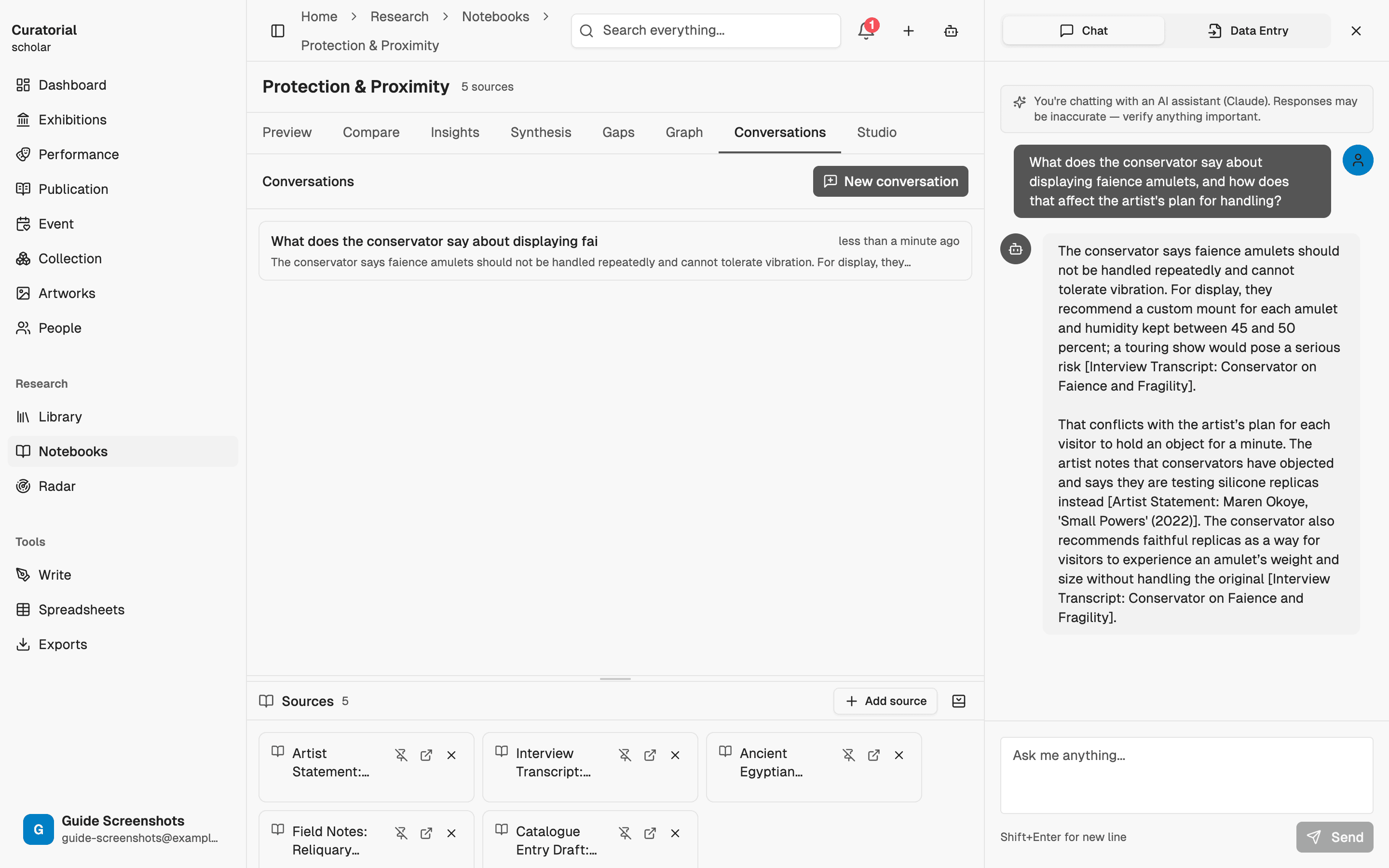Open the faience conversation card
Image resolution: width=1389 pixels, height=868 pixels.
coord(615,251)
